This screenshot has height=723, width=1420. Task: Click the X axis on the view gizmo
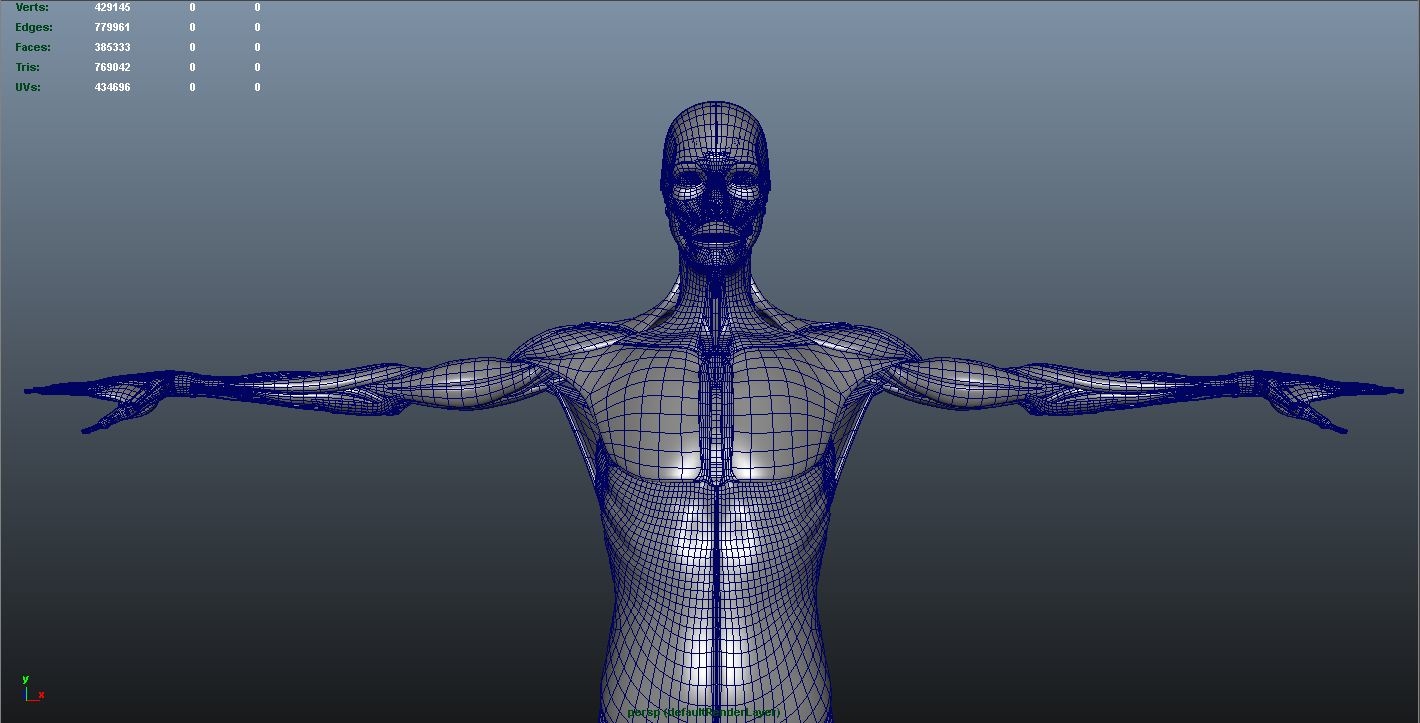41,693
